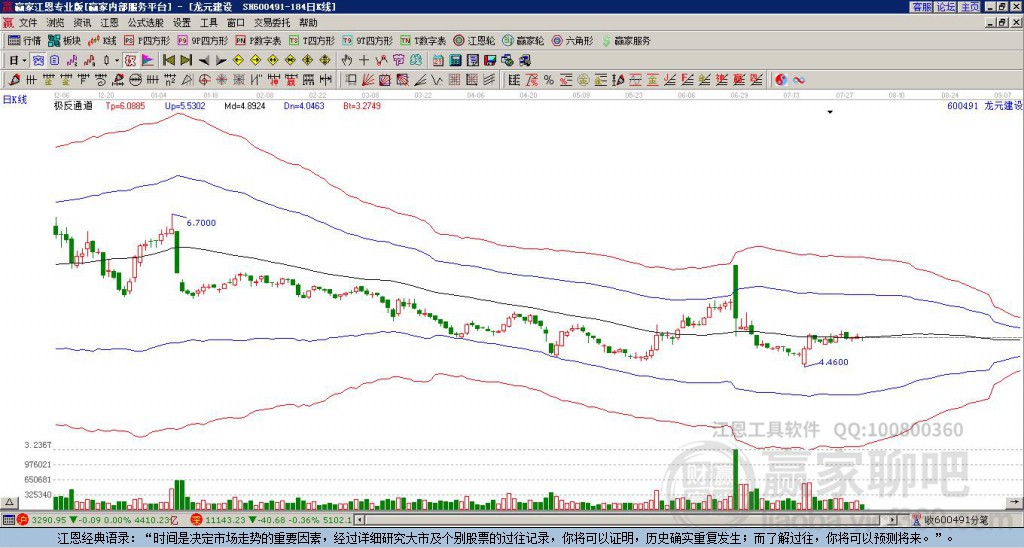
Task: Open the 六角形 hexagon tool
Action: [572, 40]
